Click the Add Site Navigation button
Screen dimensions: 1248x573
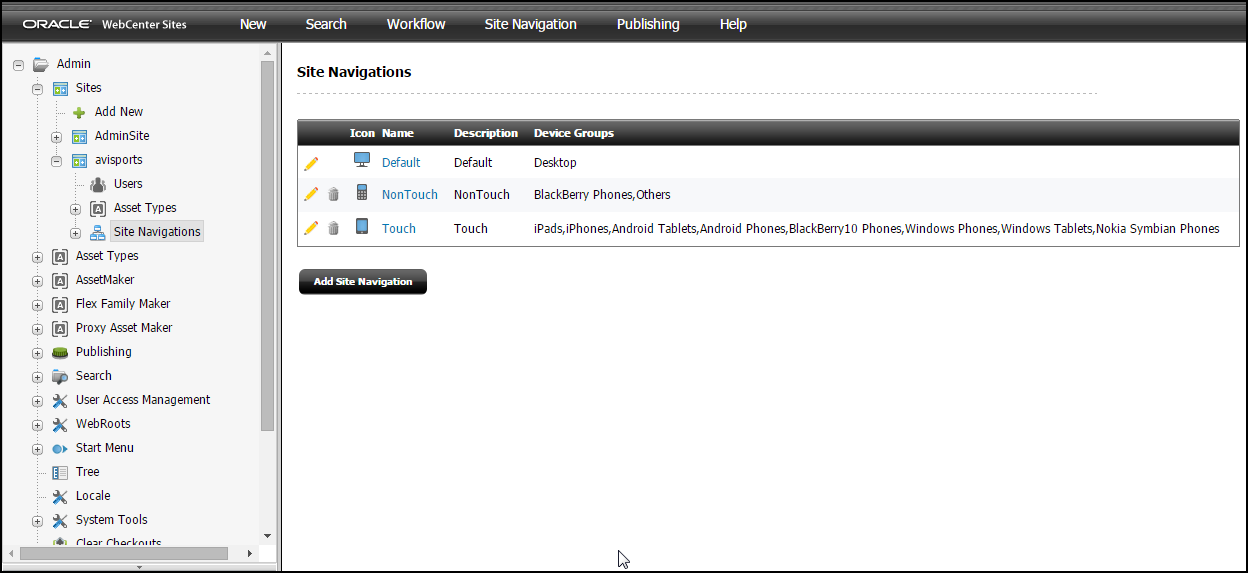point(363,282)
